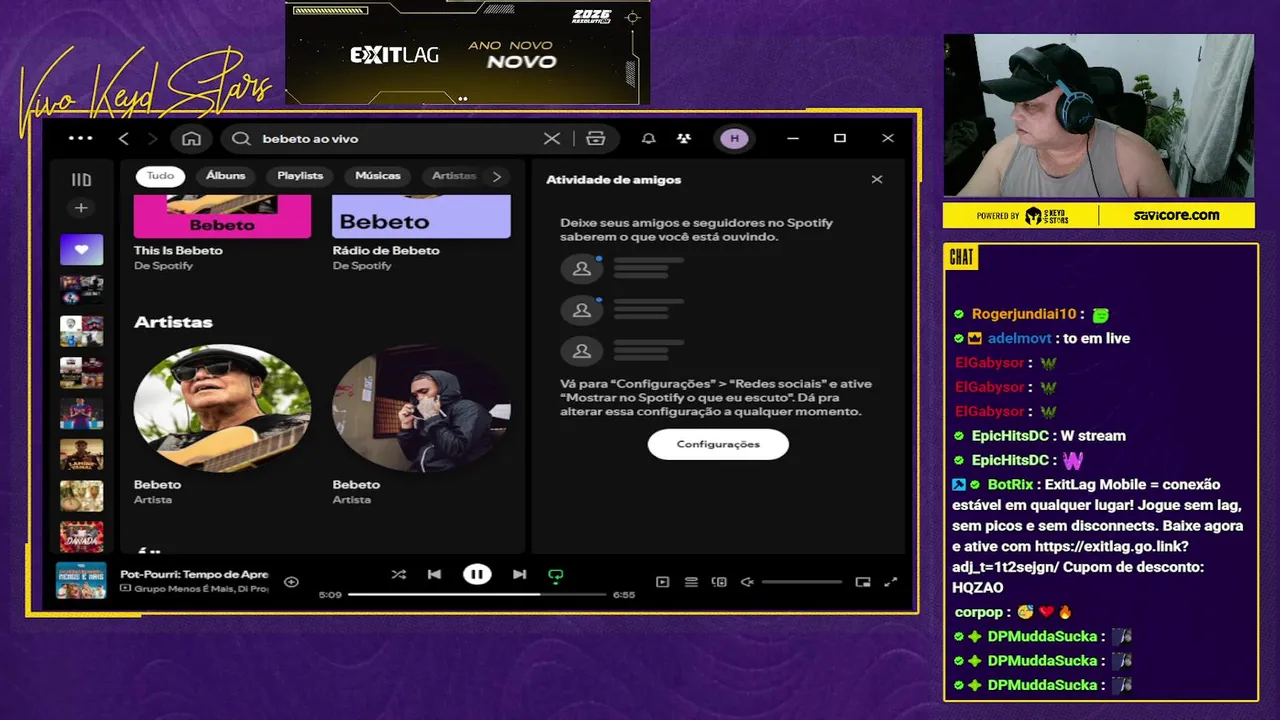
Task: Click the adelmovt username in chat
Action: 1020,338
